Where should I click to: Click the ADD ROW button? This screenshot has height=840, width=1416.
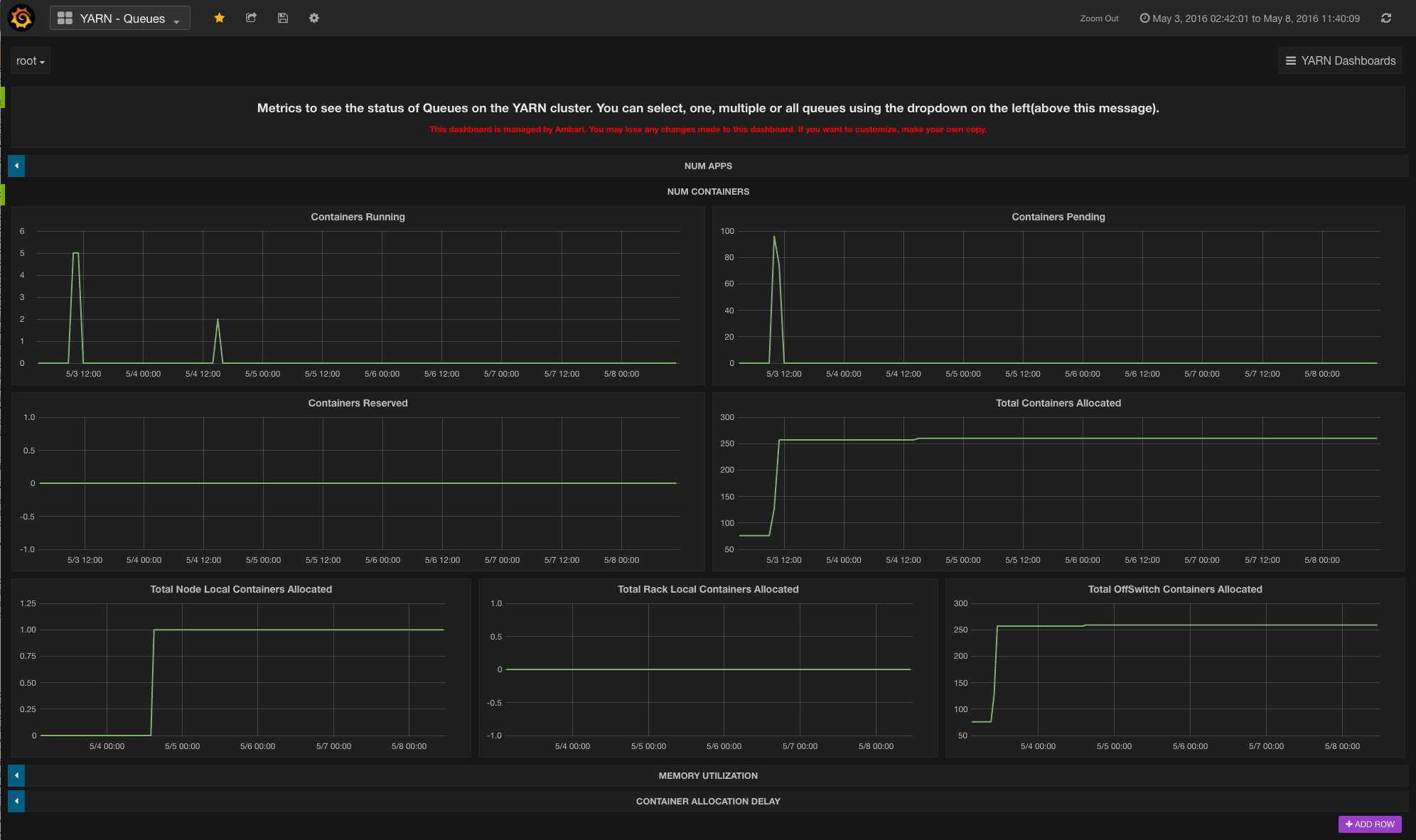pyautogui.click(x=1370, y=824)
